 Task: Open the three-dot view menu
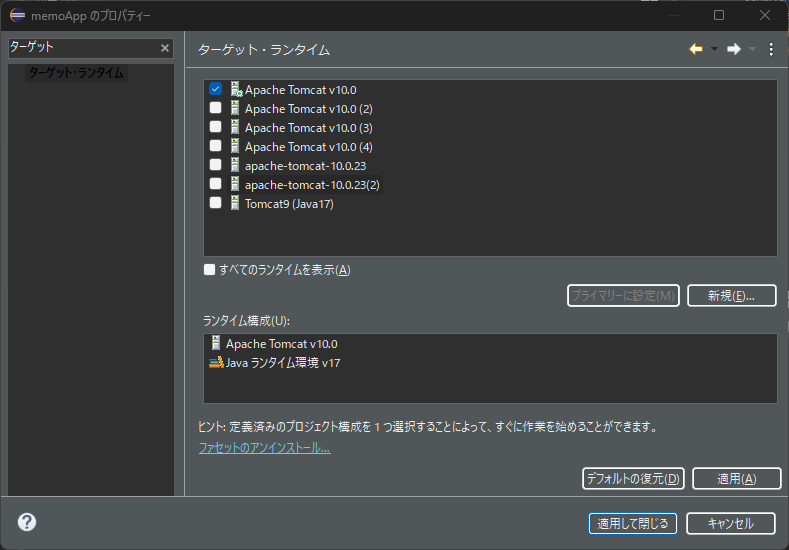771,49
